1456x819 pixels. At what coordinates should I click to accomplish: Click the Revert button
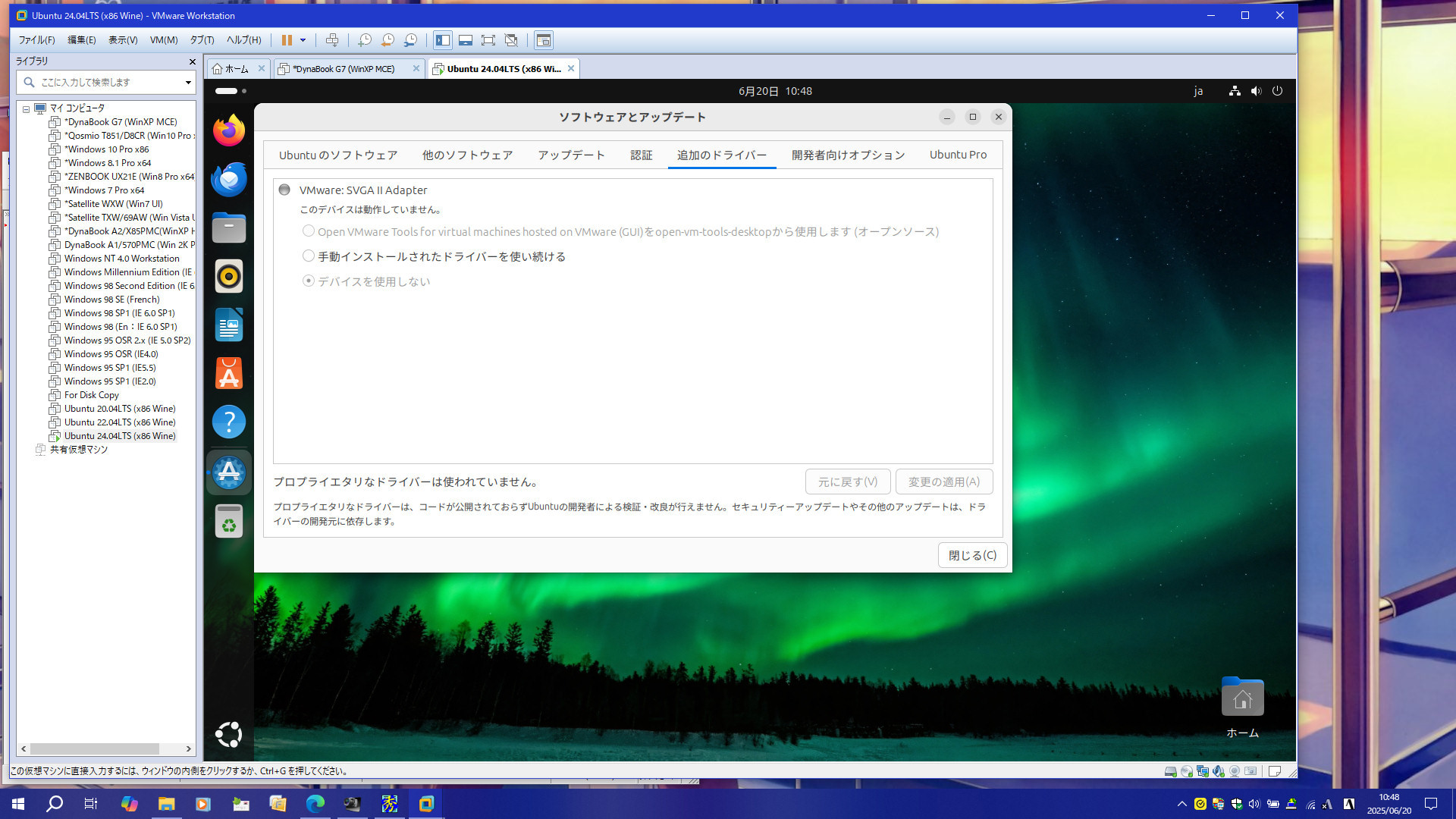coord(847,482)
